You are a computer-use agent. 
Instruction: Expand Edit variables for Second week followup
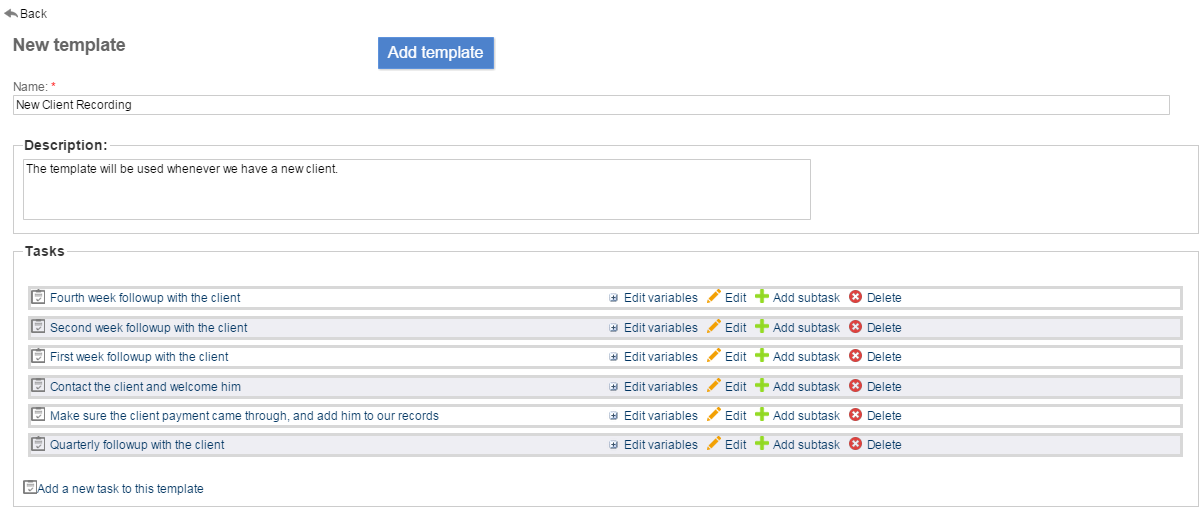click(x=614, y=328)
